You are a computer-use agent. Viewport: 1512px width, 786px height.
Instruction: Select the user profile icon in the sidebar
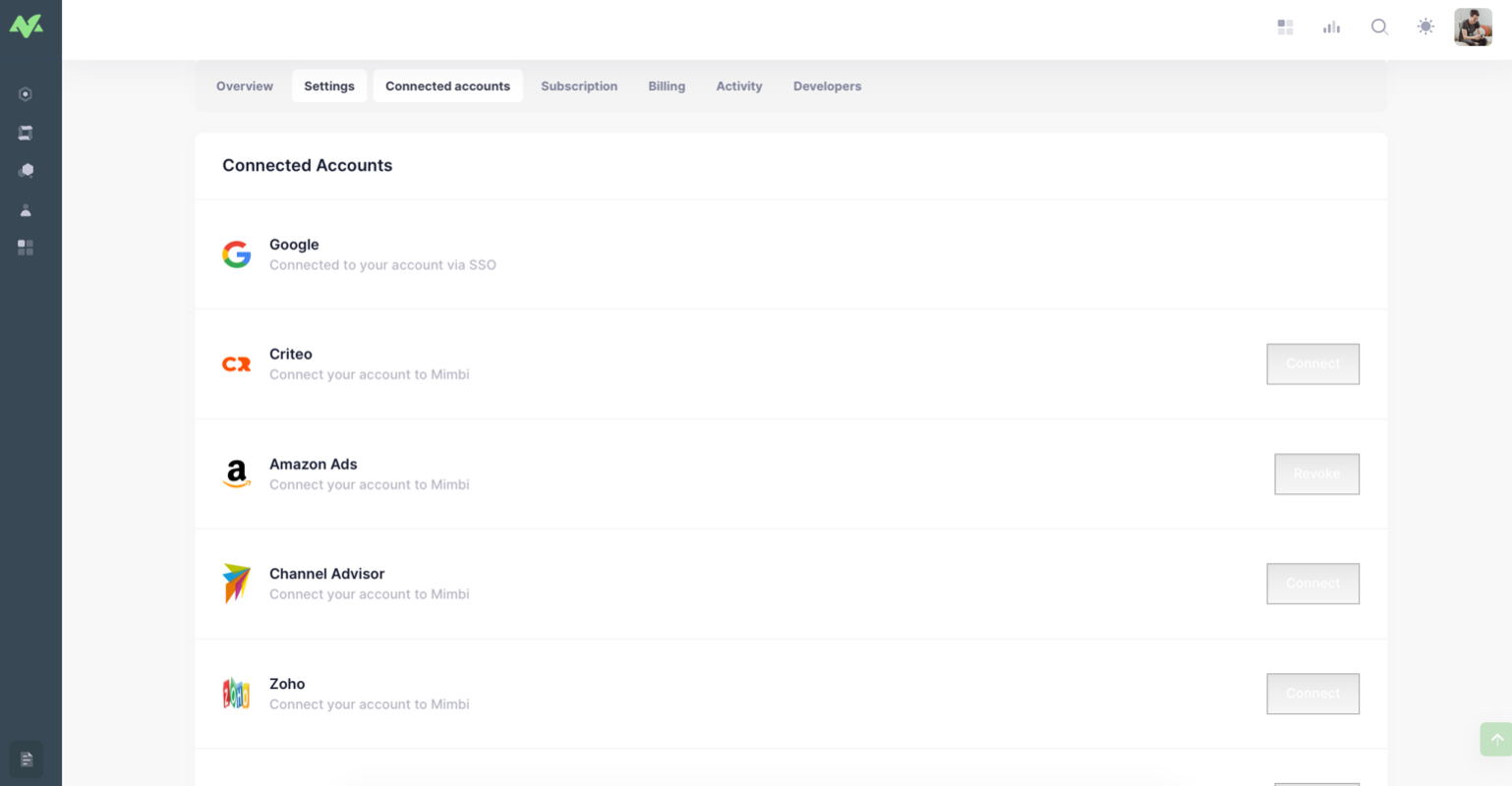pos(26,209)
